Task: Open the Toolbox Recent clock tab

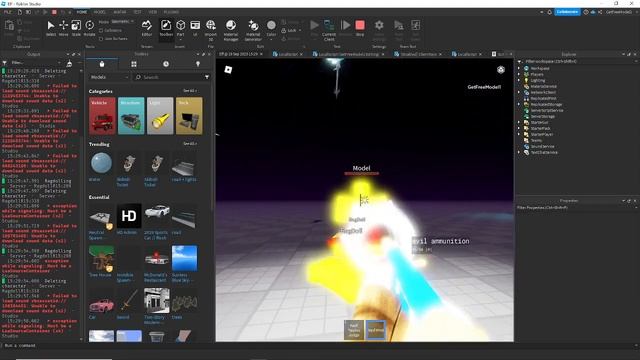Action: (x=166, y=64)
